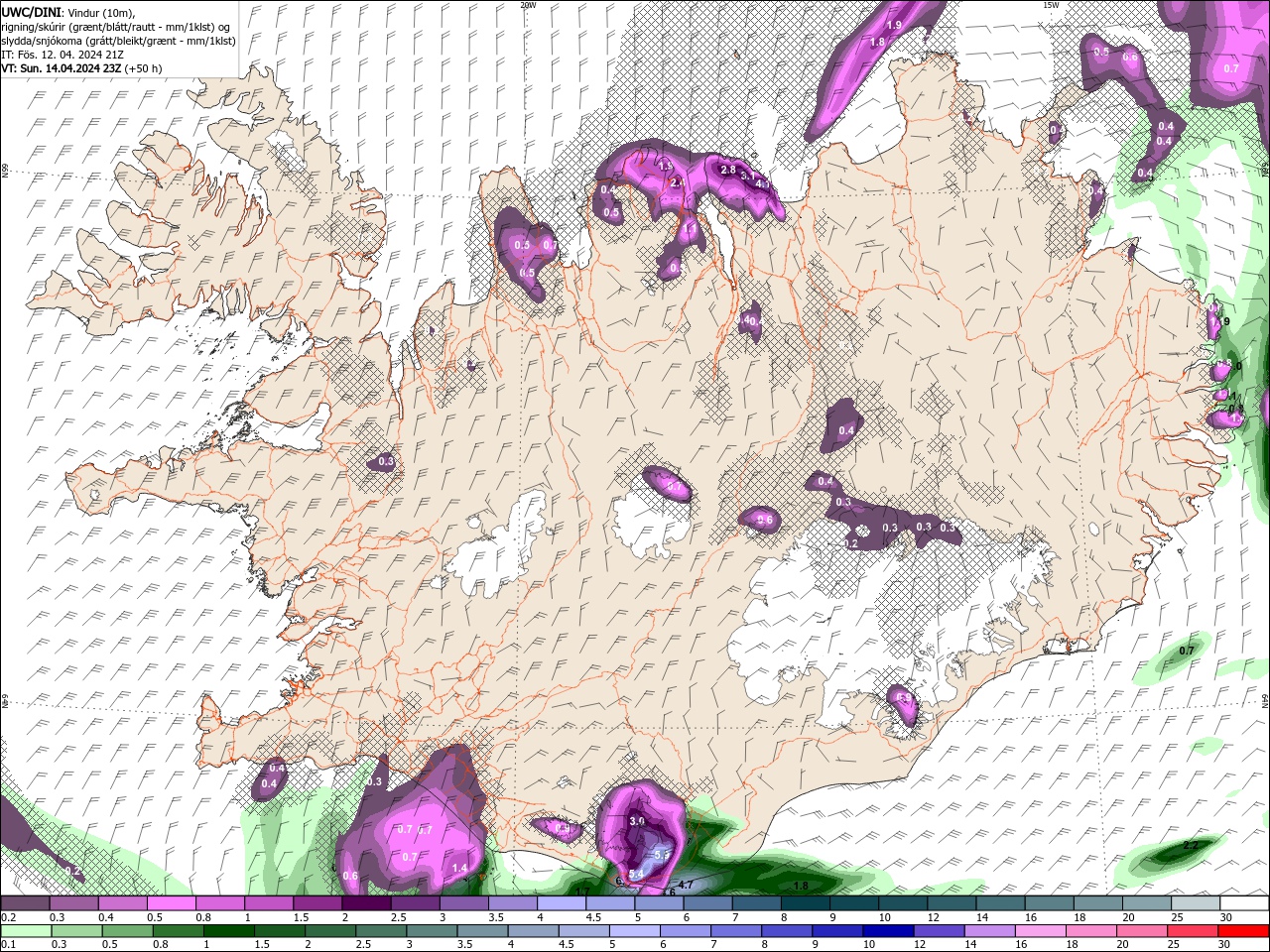
Task: Pick the bright pink 0.5 snow legend swatch
Action: point(171,903)
